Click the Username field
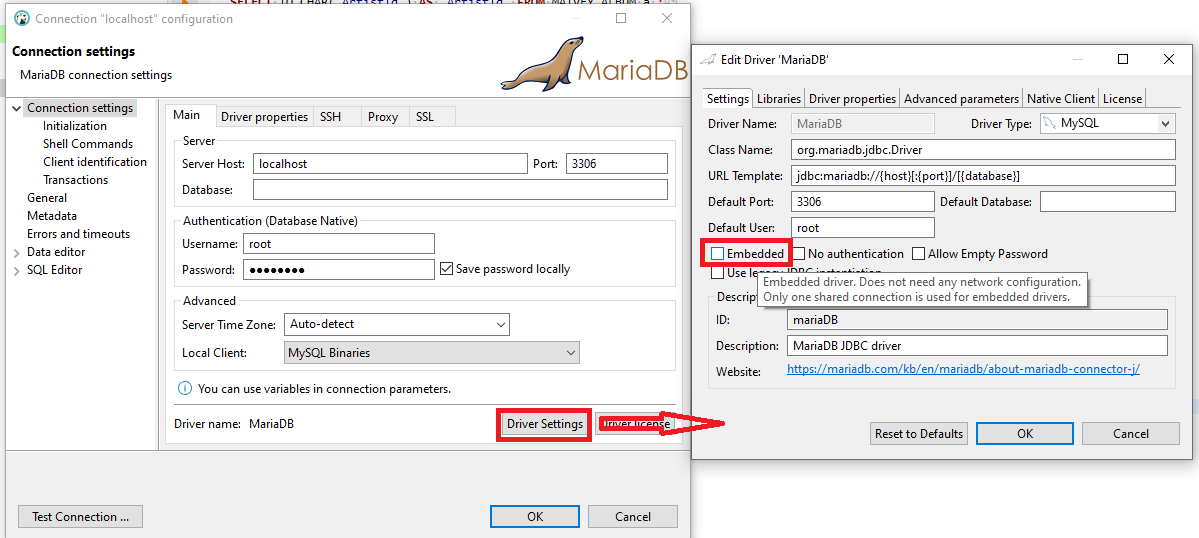Viewport: 1199px width, 538px height. (339, 244)
